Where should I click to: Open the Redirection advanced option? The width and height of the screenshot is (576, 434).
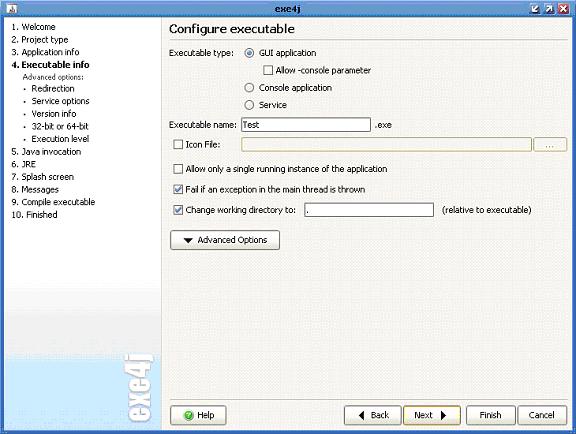(x=53, y=89)
